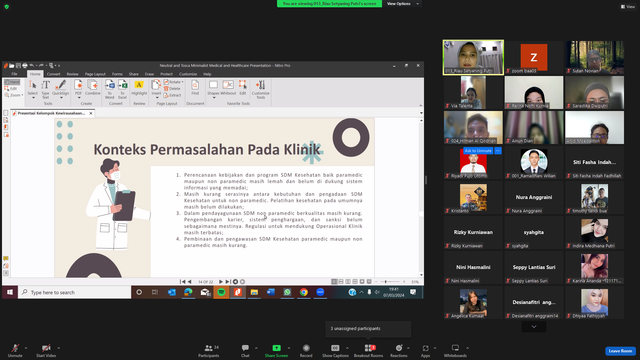This screenshot has height=360, width=640.
Task: Open Zoom Apps
Action: pos(425,351)
